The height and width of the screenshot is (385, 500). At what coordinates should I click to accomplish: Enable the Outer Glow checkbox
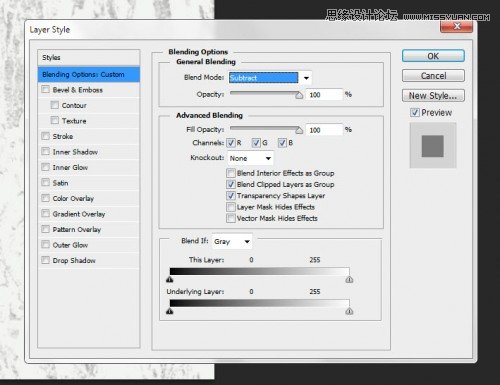tap(45, 245)
